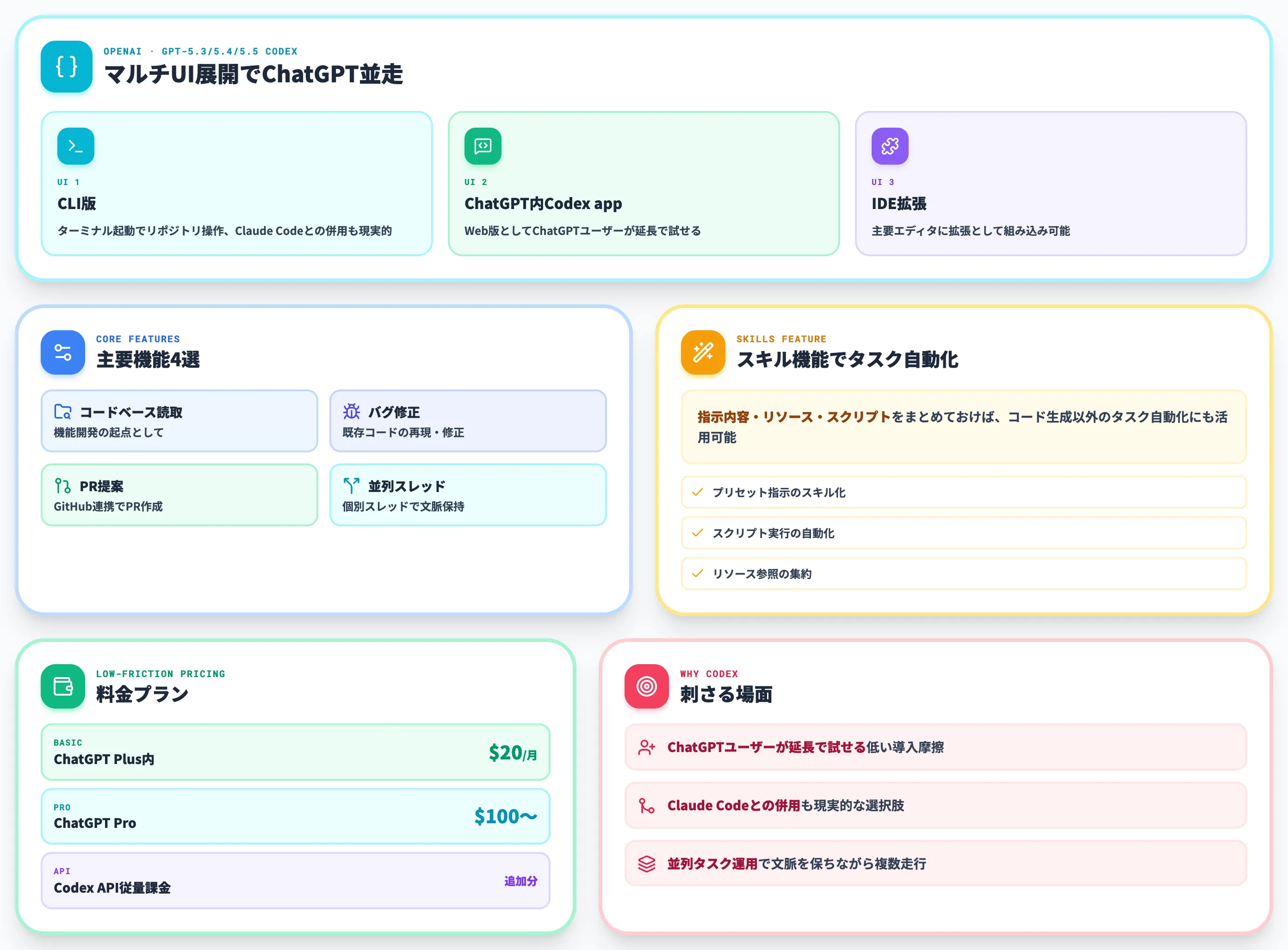The image size is (1288, 950).
Task: Click Claude Codeとの併用 reason text
Action: coord(733,806)
